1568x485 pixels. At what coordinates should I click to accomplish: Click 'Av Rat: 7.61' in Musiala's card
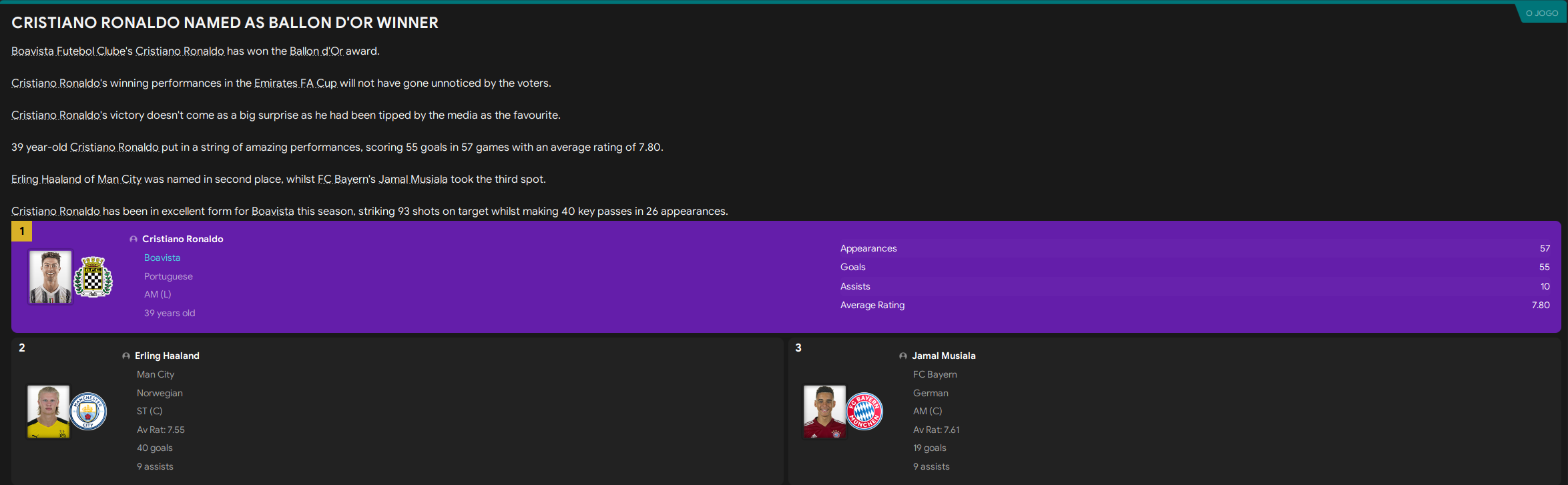(937, 430)
